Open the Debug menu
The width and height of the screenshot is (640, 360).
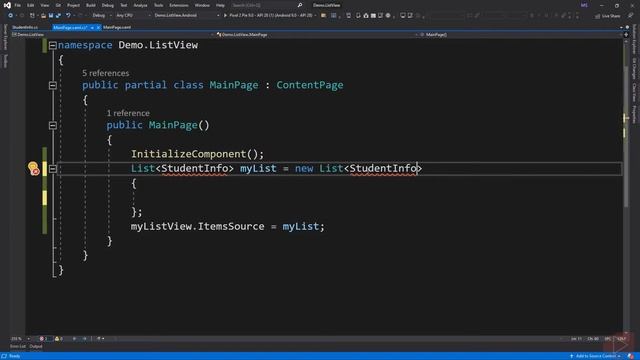point(108,5)
